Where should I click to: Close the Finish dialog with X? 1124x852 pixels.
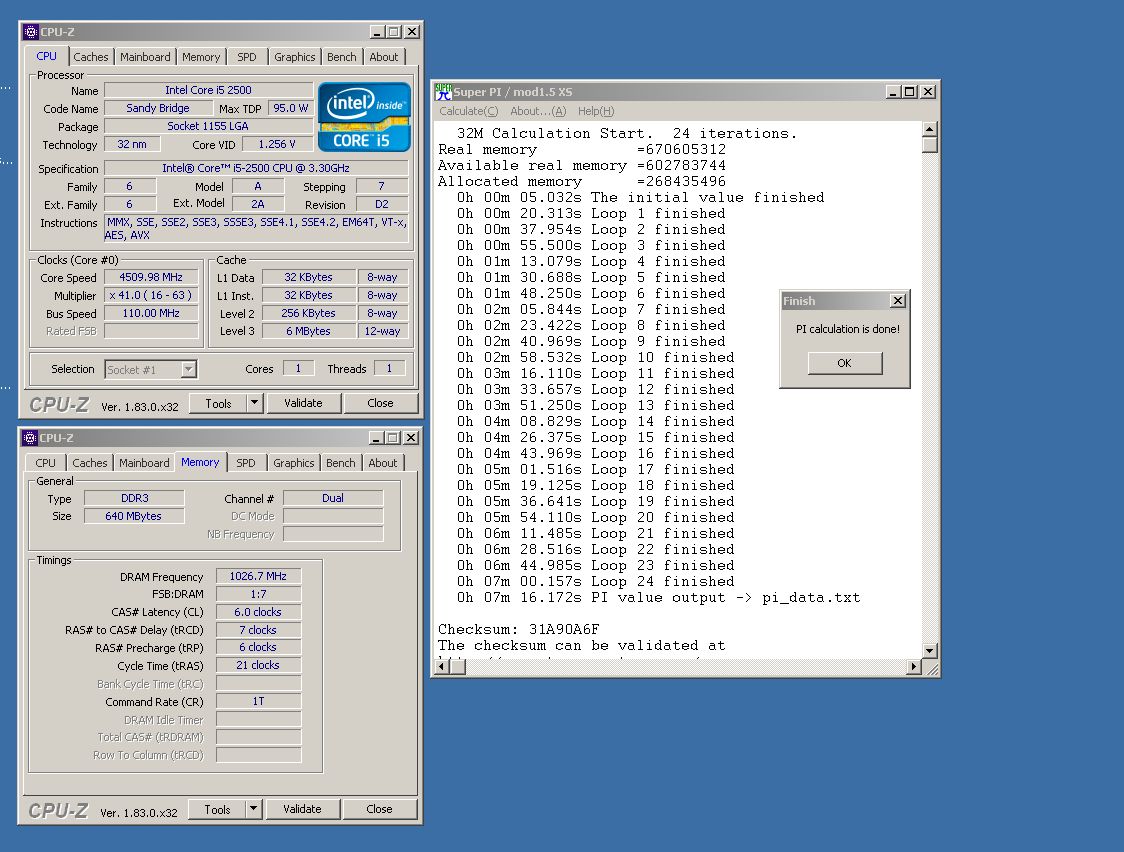897,301
